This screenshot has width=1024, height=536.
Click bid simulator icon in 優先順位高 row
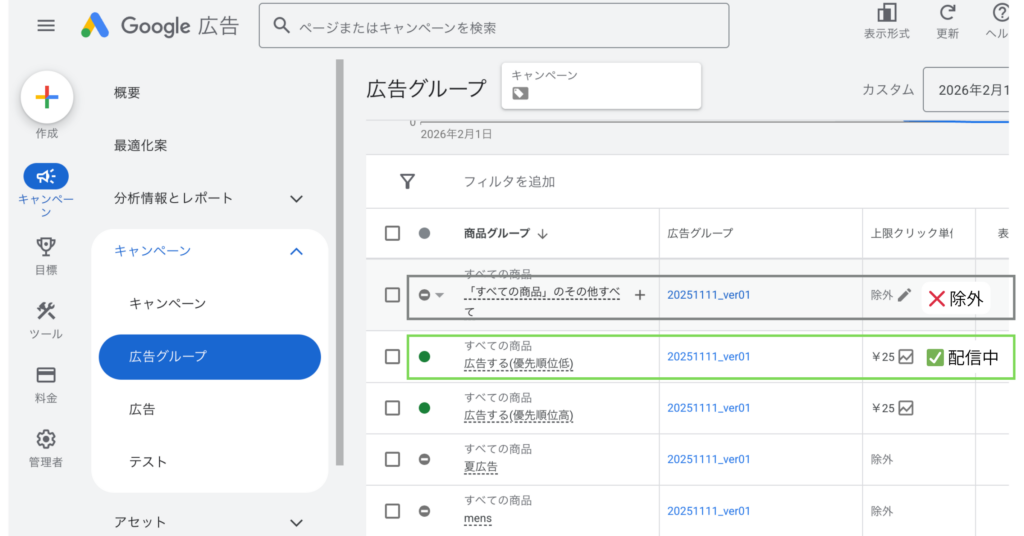point(906,408)
